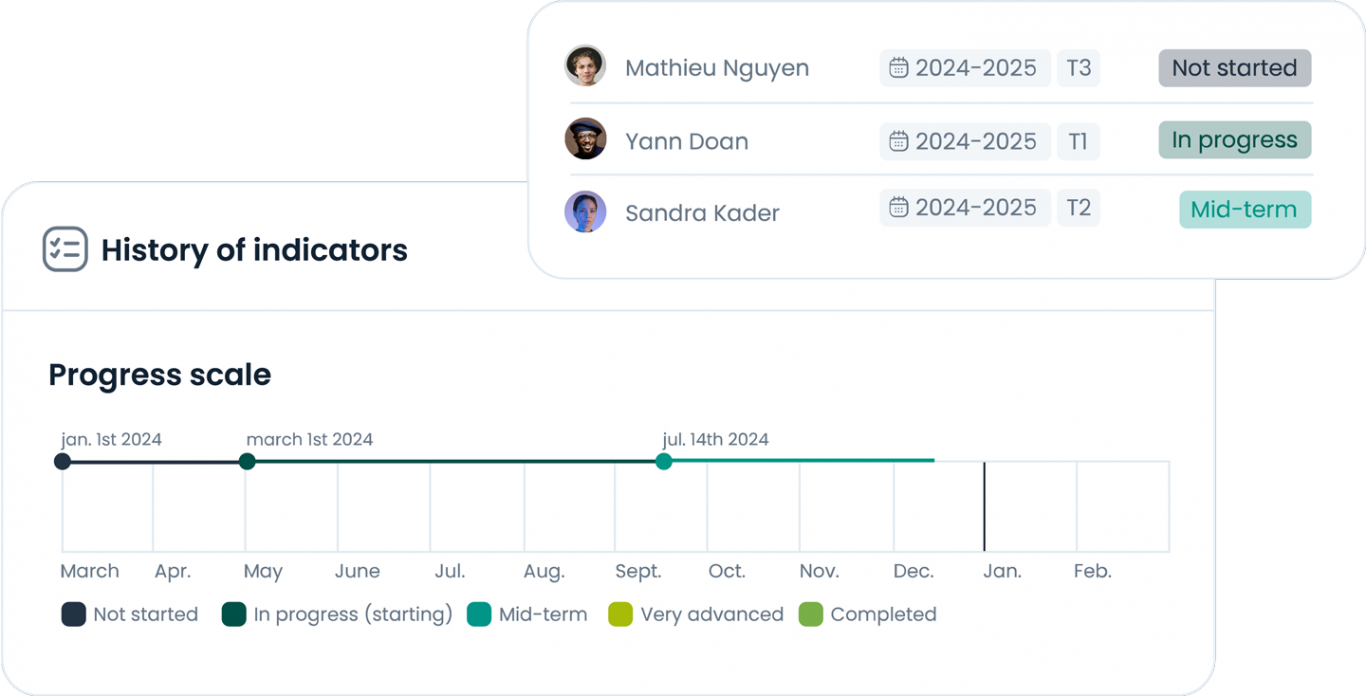Screen dimensions: 1366x696
Task: Click the march 1st 2024 timeline marker
Action: (247, 461)
